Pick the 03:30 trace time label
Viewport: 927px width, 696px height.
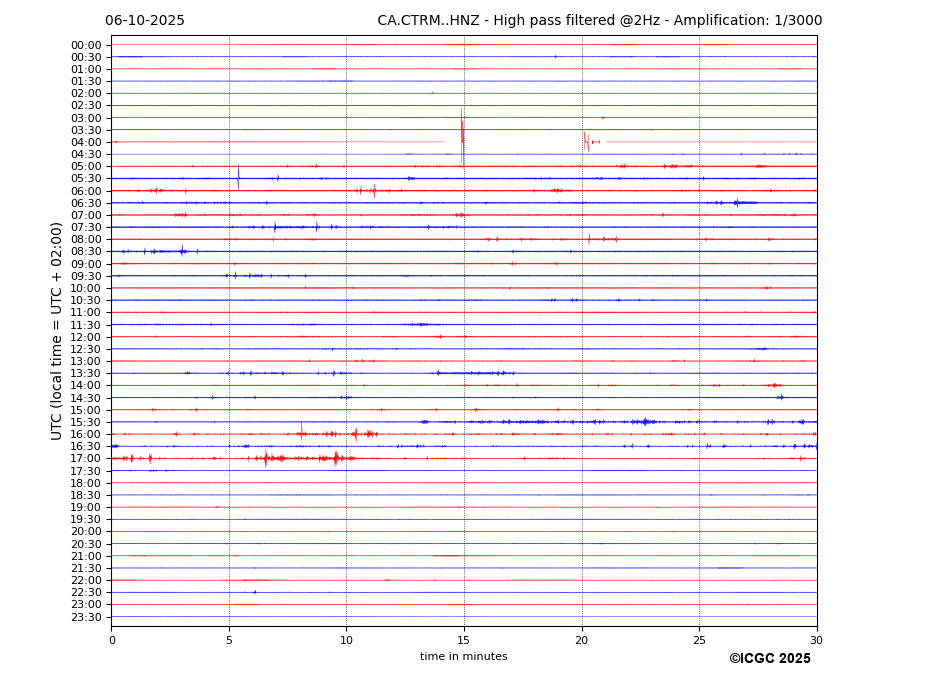pyautogui.click(x=85, y=130)
